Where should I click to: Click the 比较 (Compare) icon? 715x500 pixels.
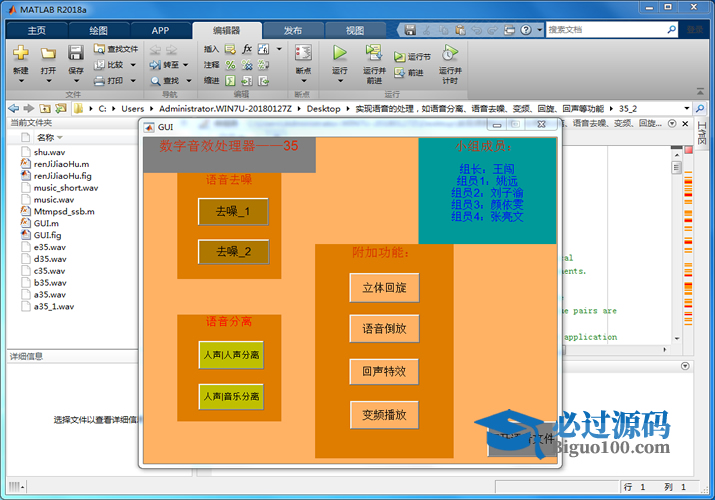(x=99, y=65)
